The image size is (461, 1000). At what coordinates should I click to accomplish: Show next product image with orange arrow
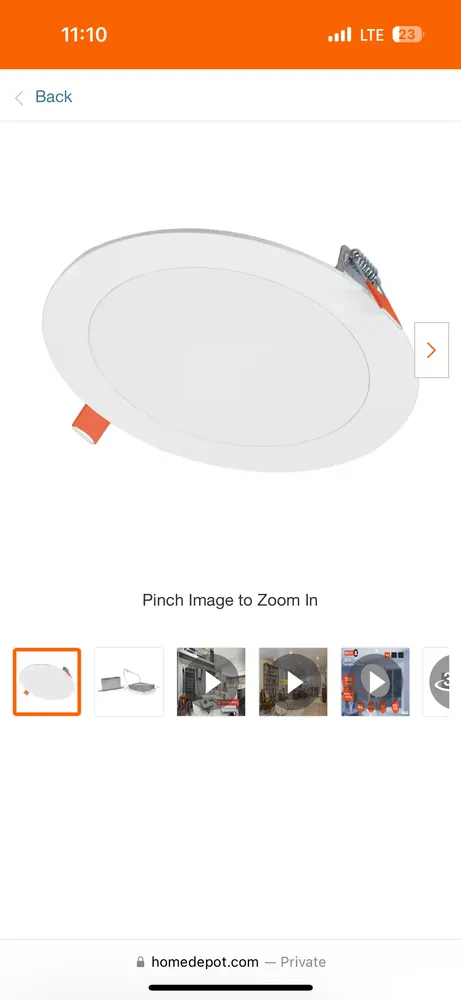tap(432, 350)
